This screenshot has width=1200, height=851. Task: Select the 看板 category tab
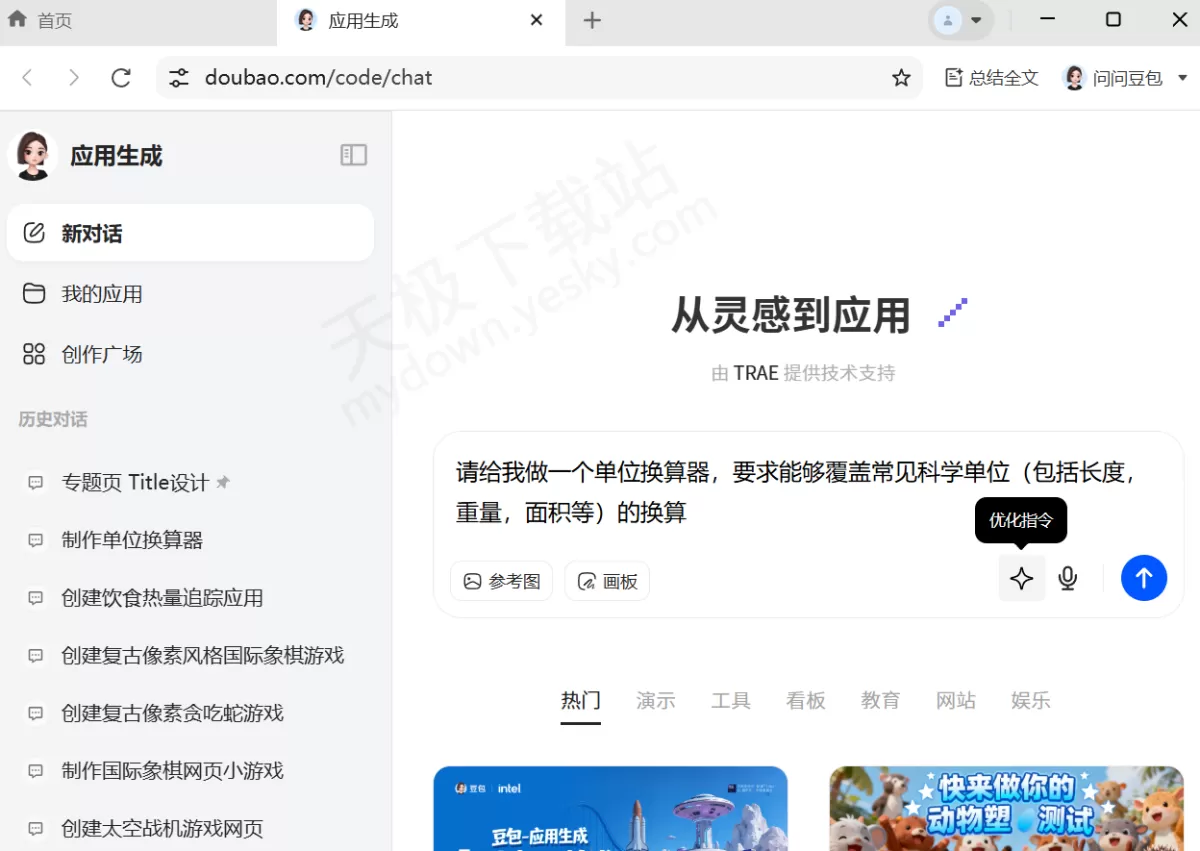pos(806,700)
